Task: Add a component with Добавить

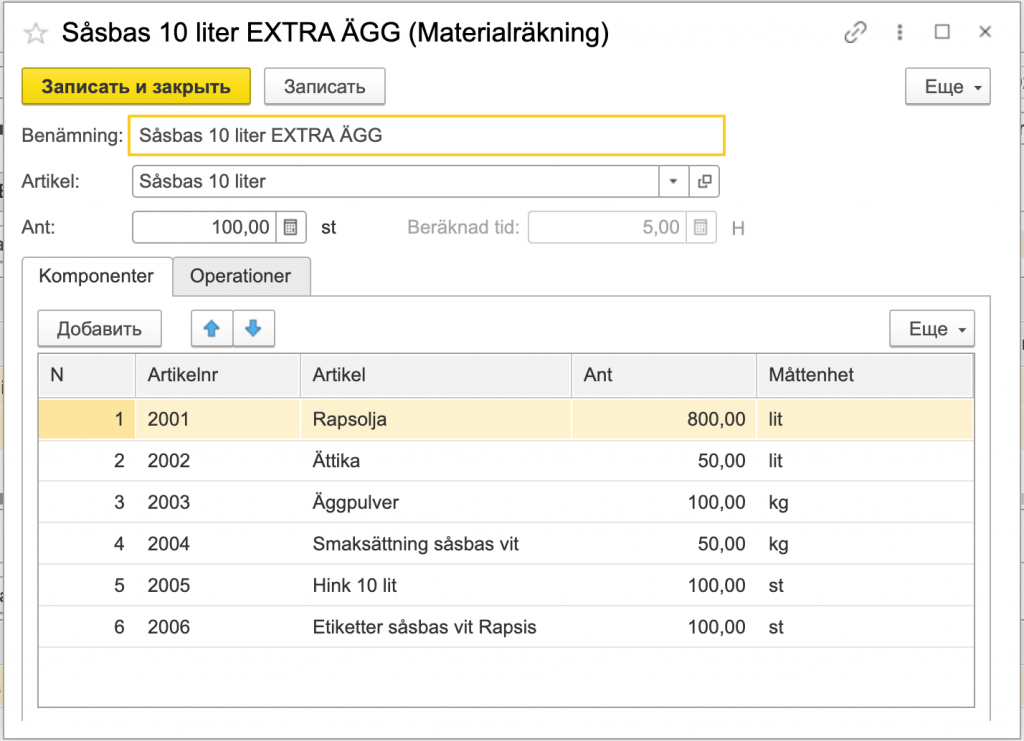Action: pos(97,329)
